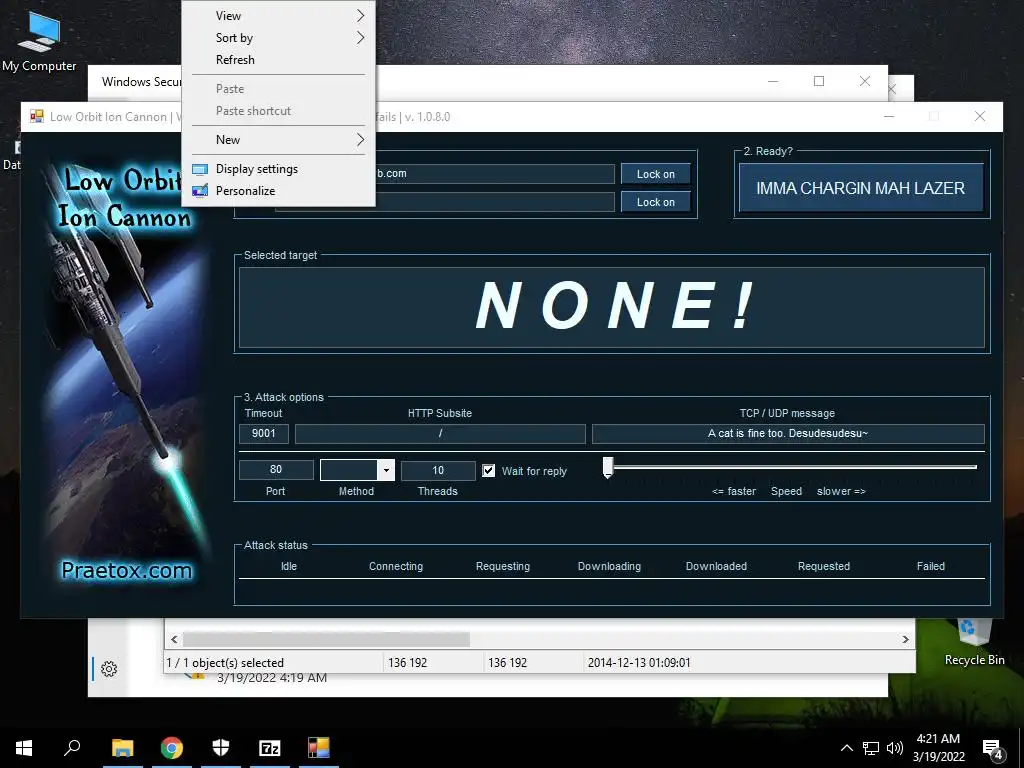Click the NONE! selected target display
1024x768 pixels.
612,308
